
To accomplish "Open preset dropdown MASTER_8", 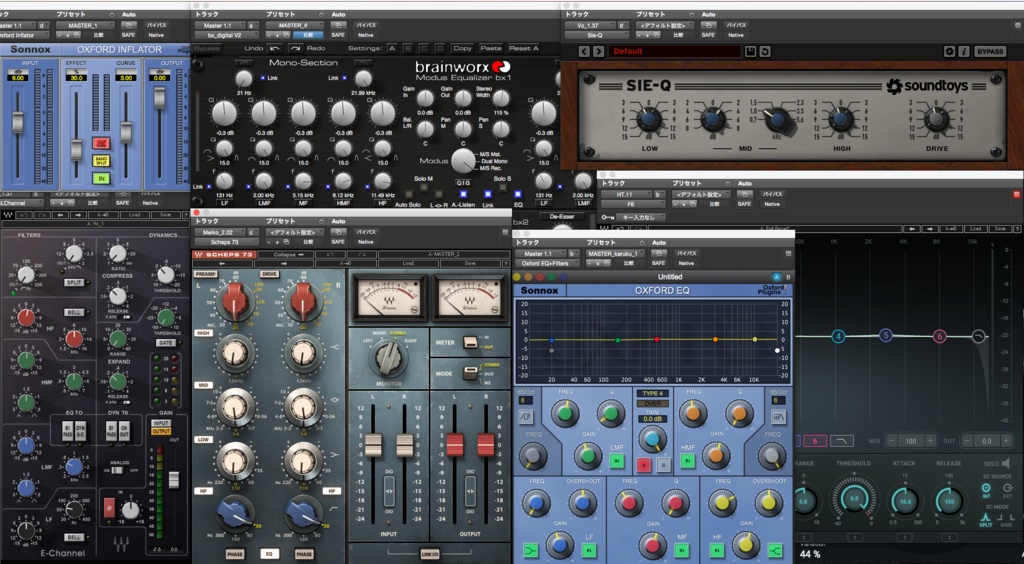I will (x=295, y=25).
